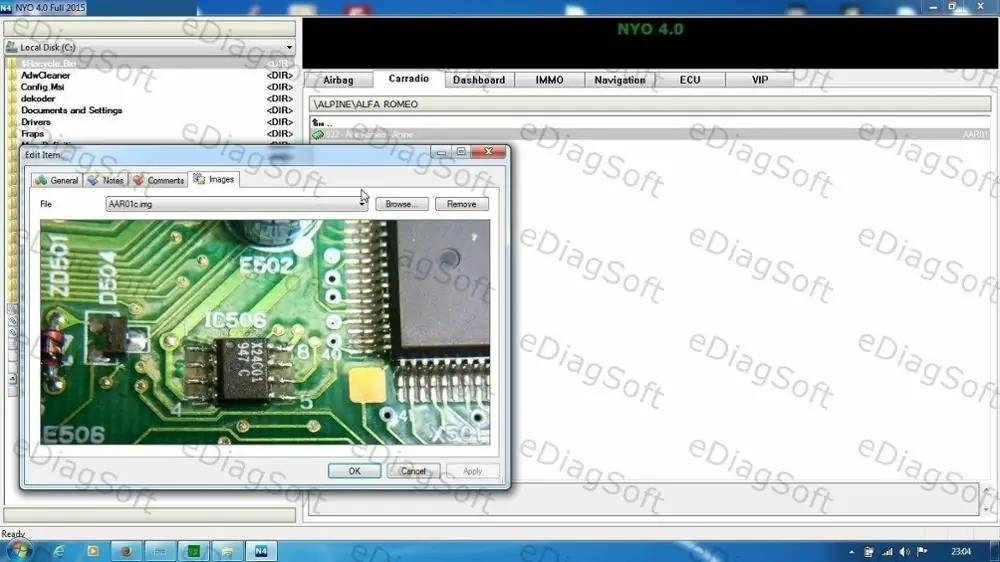Click the General tab icon
Screen dimensions: 1000x562
(41, 181)
